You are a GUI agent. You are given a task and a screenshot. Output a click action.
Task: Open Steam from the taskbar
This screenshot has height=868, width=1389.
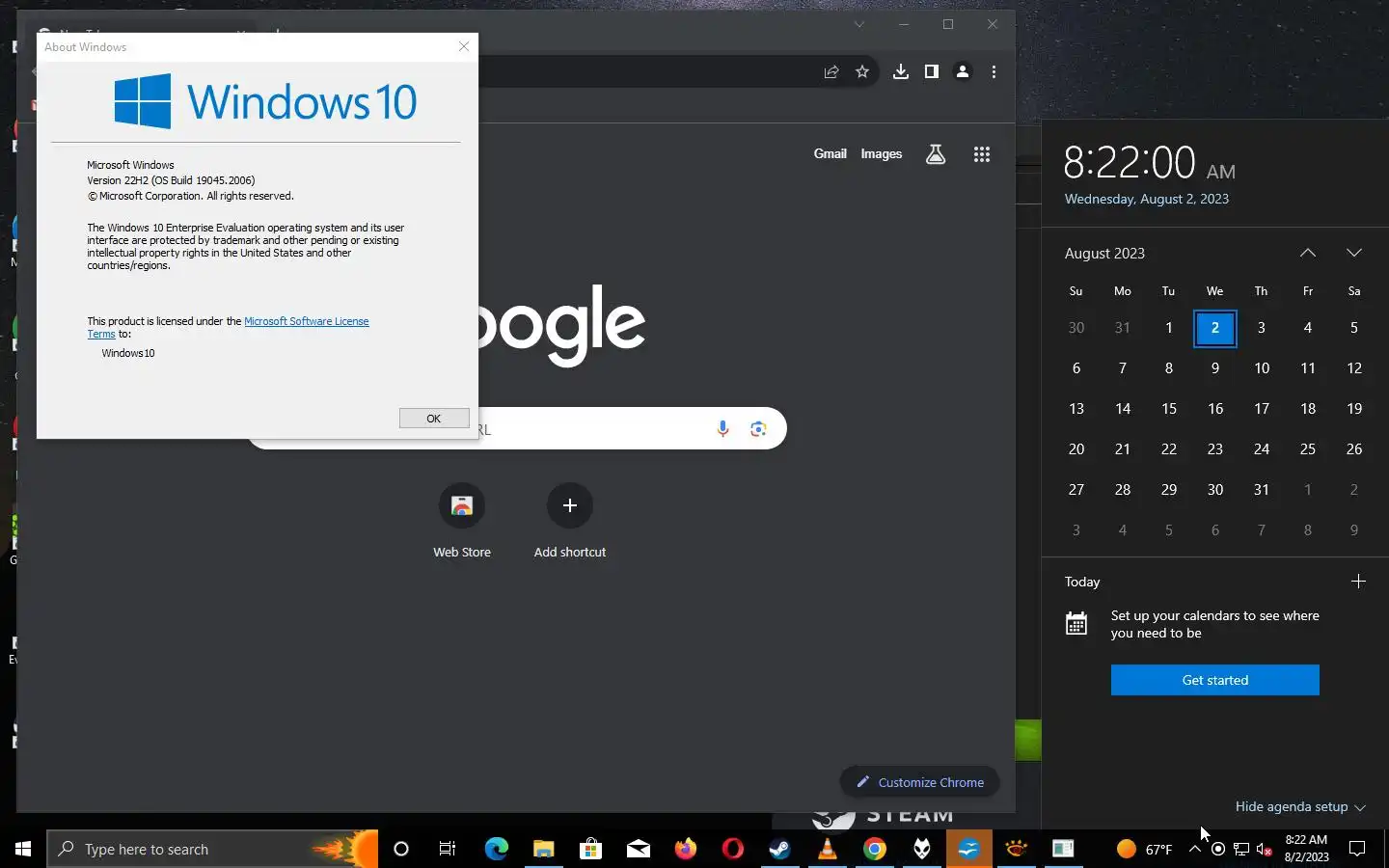[779, 849]
